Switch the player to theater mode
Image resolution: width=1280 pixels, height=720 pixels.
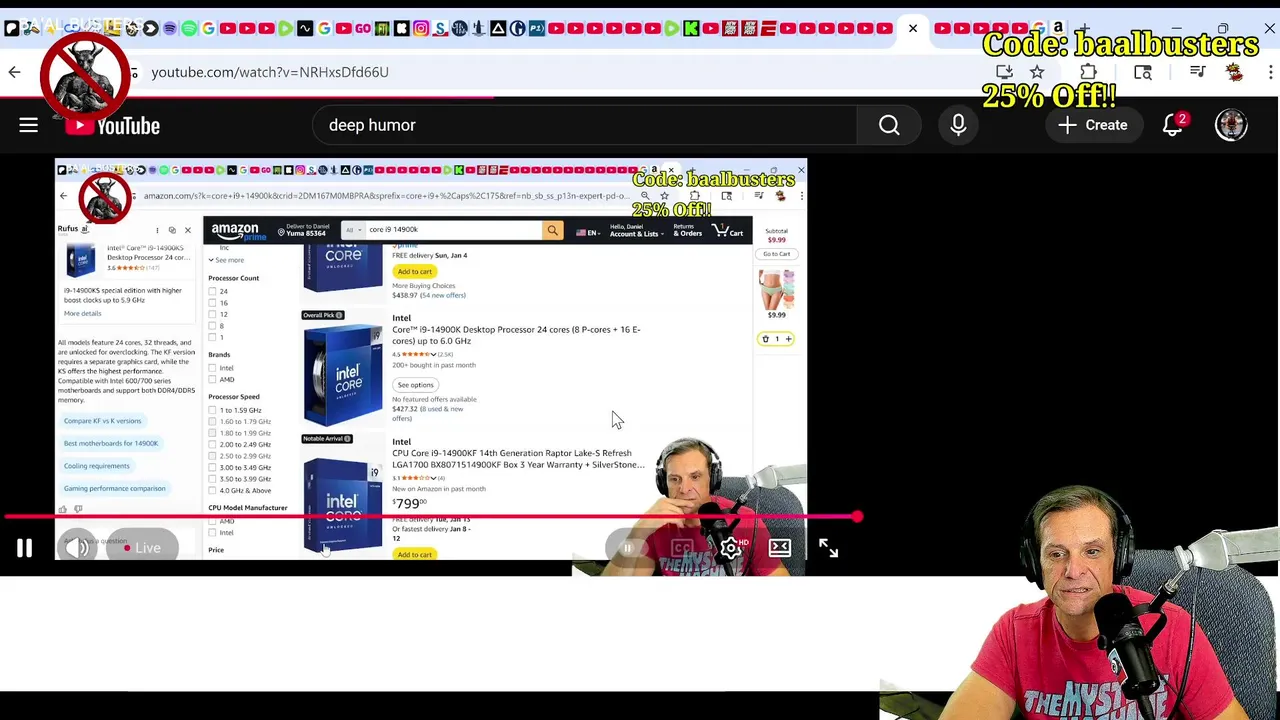point(780,548)
